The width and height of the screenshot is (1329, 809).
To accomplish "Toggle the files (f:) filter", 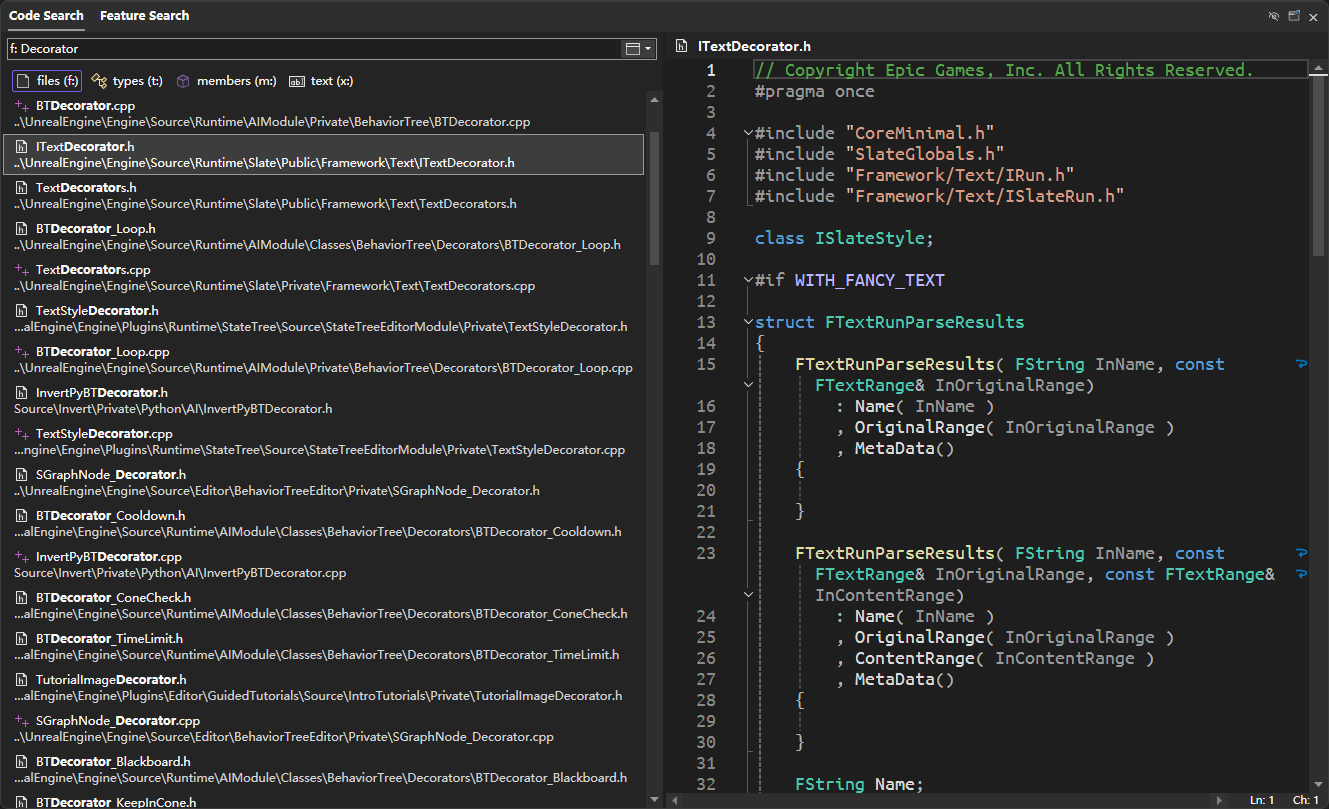I will [x=47, y=81].
